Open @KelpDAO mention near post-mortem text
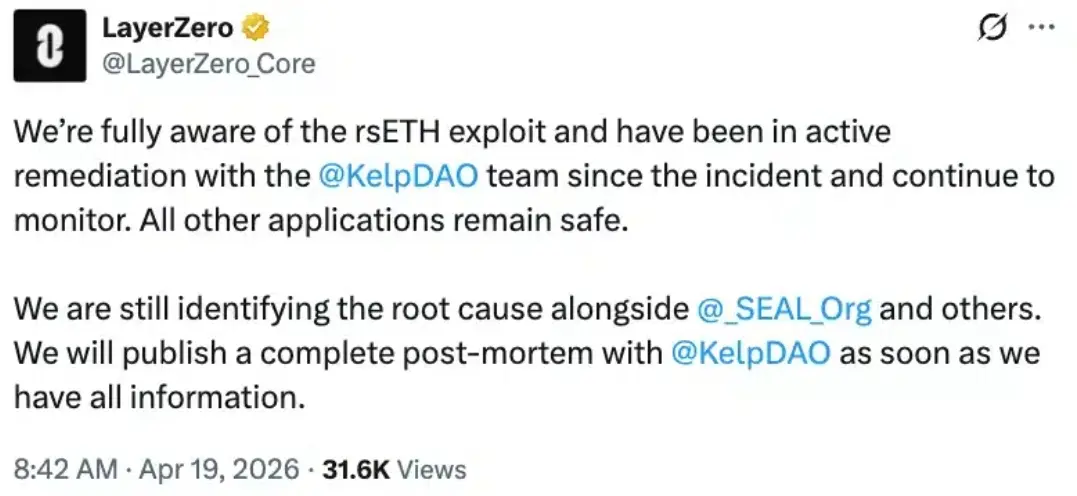Viewport: 1077px width, 496px height. tap(749, 354)
